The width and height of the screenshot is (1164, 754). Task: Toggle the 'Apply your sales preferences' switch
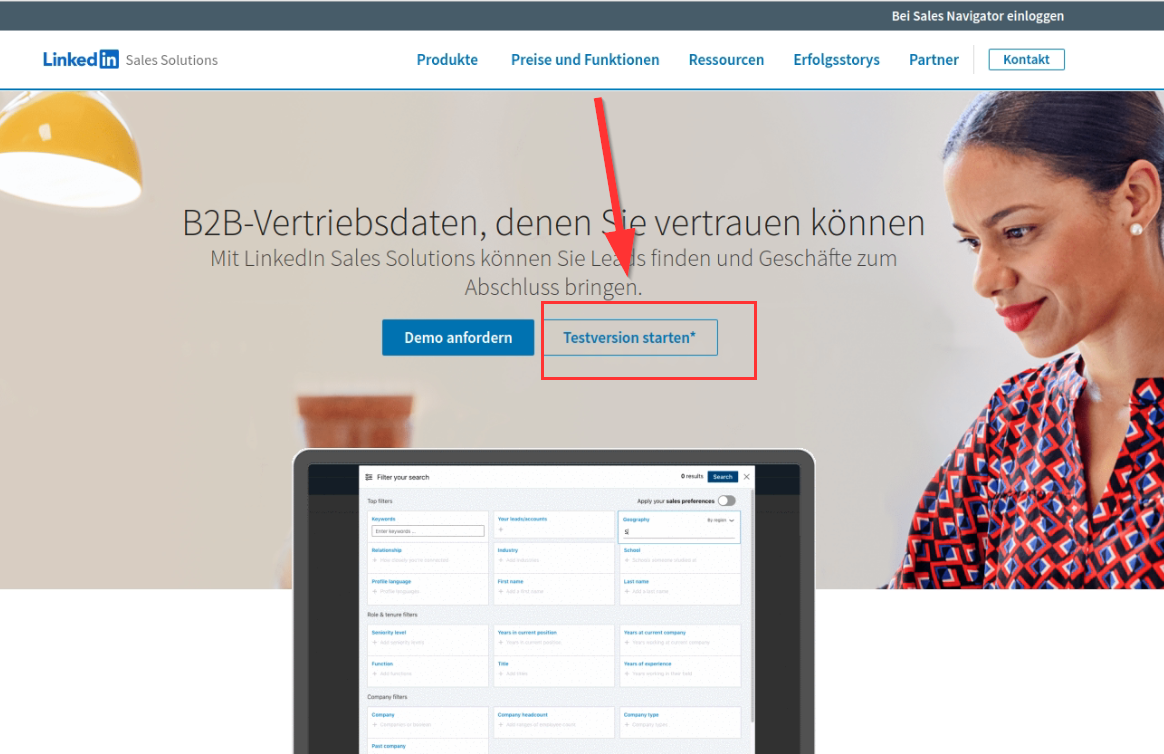725,500
